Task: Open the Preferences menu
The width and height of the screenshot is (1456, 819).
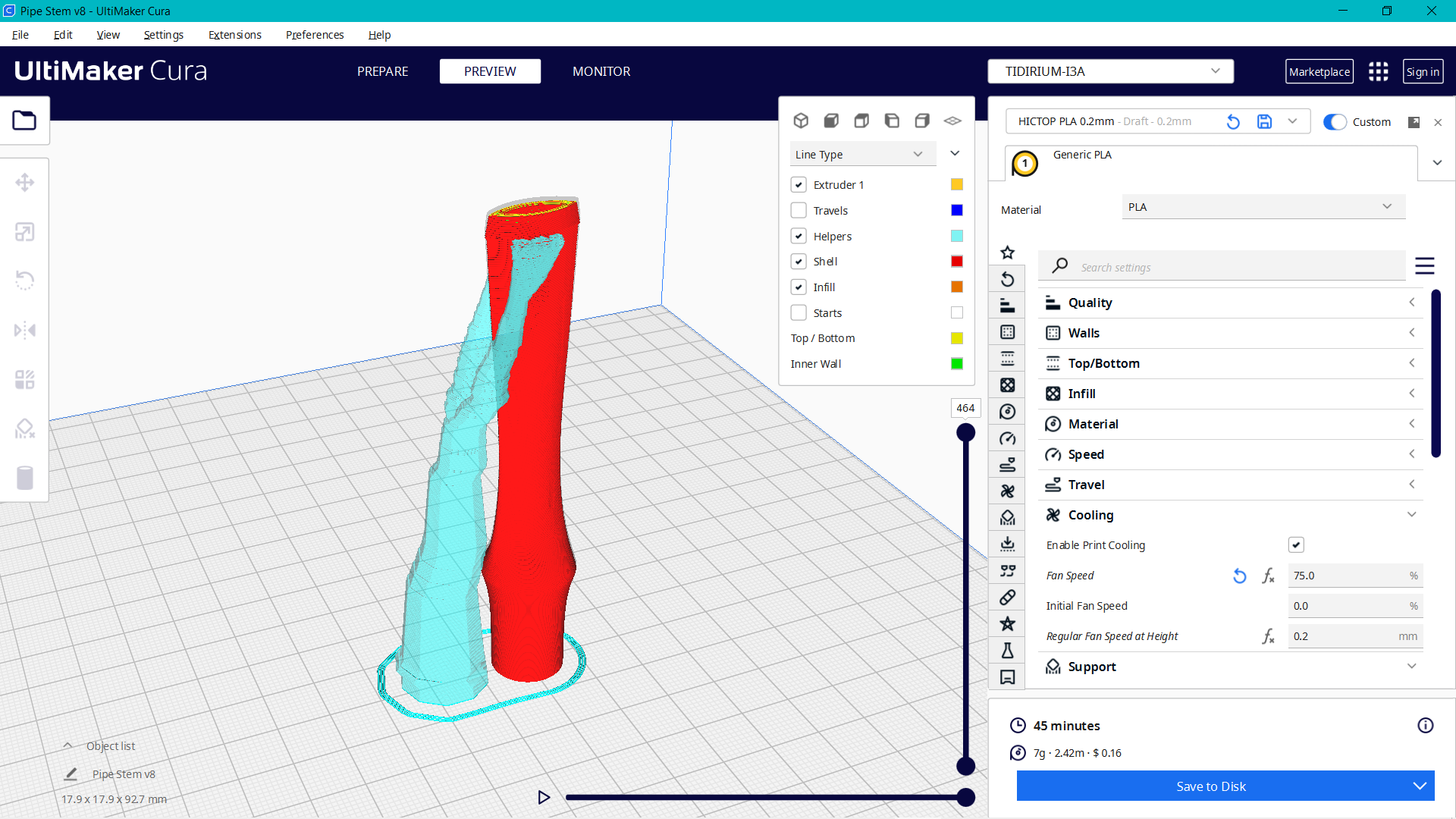Action: click(x=314, y=35)
